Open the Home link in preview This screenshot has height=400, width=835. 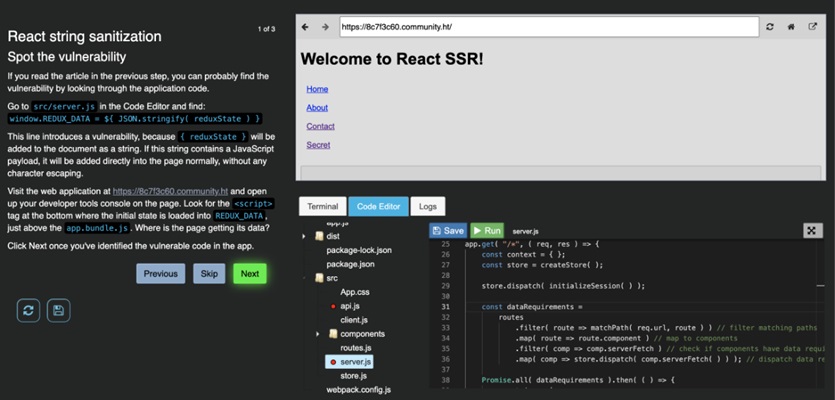pyautogui.click(x=317, y=89)
